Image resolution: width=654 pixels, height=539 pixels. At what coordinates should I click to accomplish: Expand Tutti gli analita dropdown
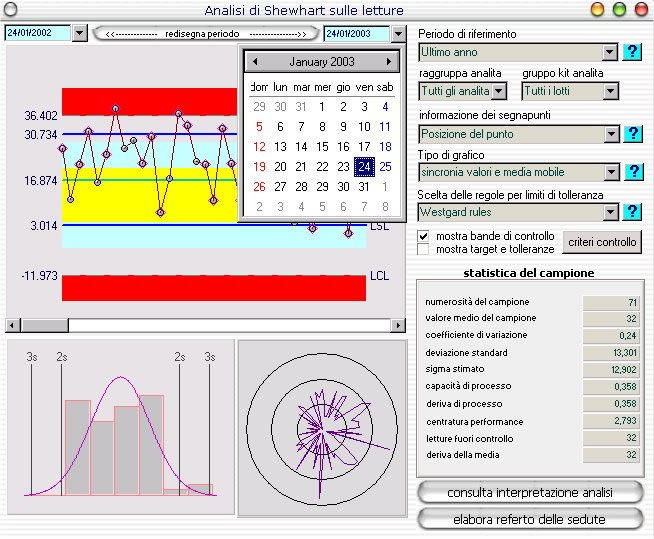point(499,91)
